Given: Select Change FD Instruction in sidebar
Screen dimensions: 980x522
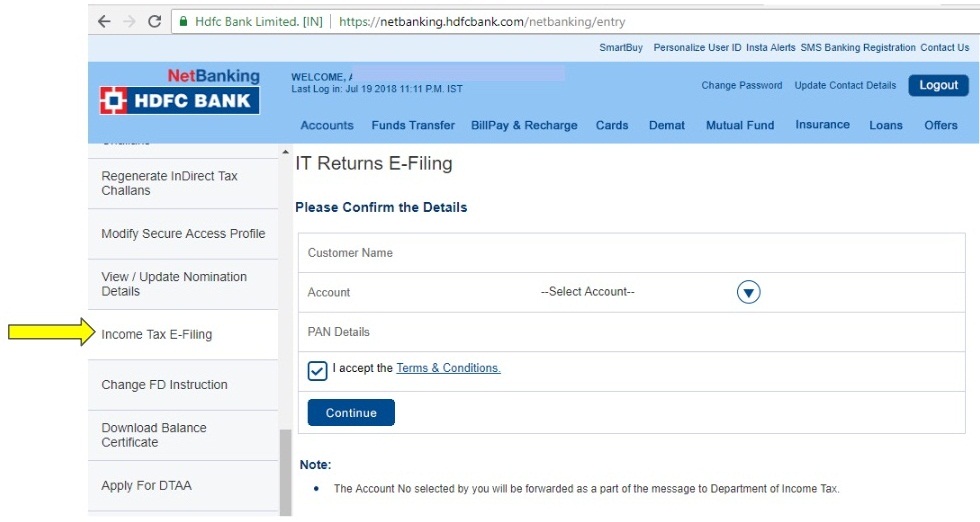Looking at the screenshot, I should [x=183, y=384].
